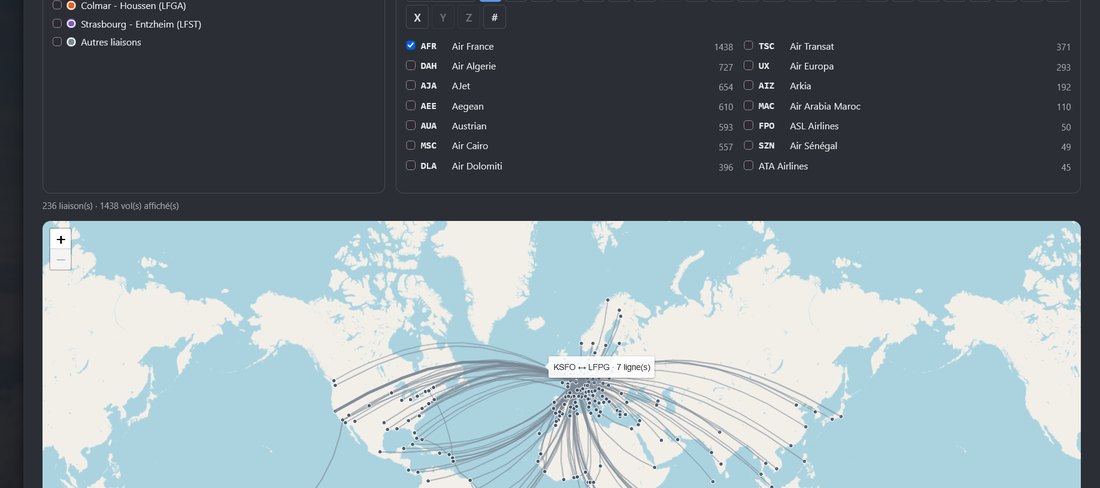The height and width of the screenshot is (488, 1100).
Task: Click the Air Sénégal airline name
Action: click(814, 146)
